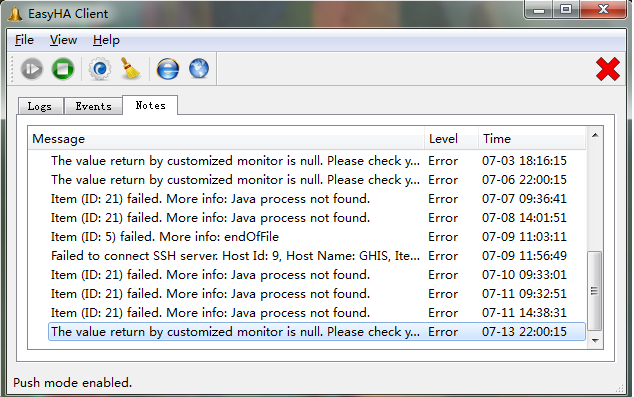Screen dimensions: 634x397
Task: Click the 'Push mode enabled.' status text
Action: (72, 382)
